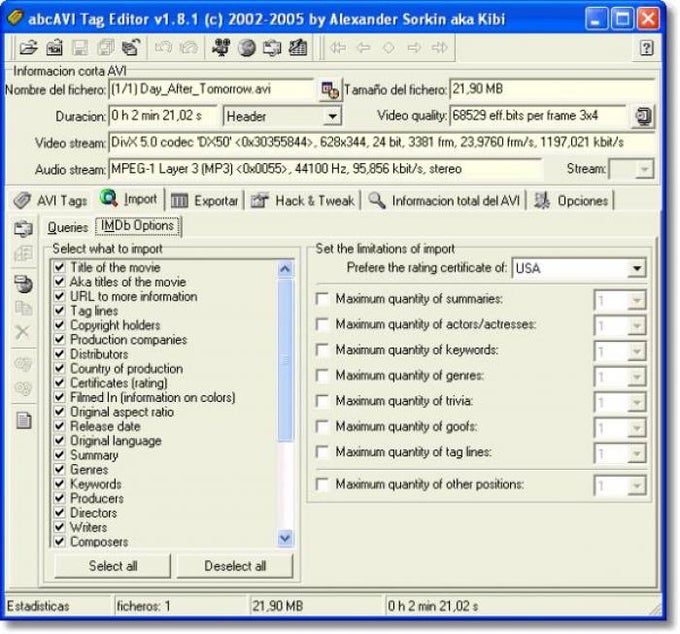The width and height of the screenshot is (680, 634).
Task: Click copy icon beside Video quality field
Action: click(643, 116)
